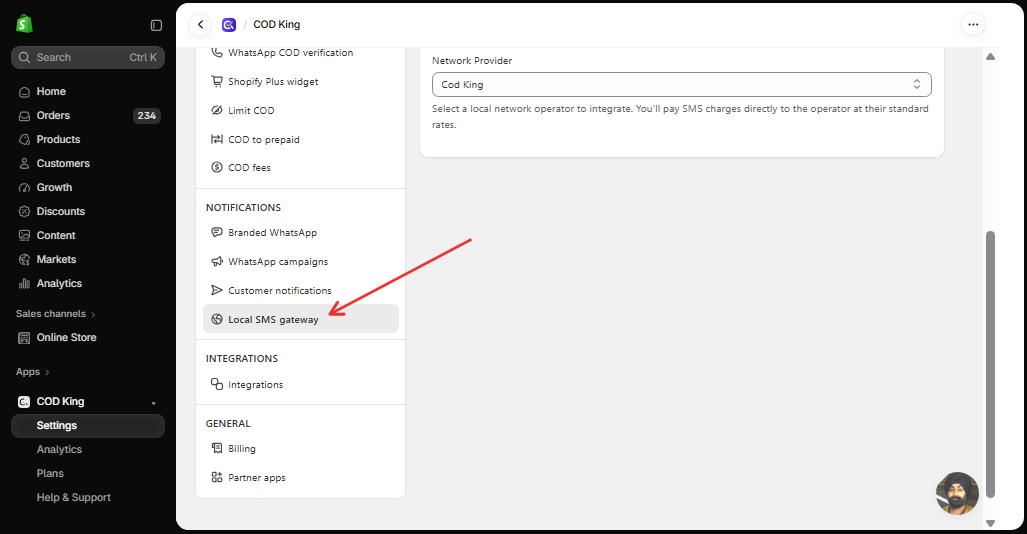Click the Products tag icon
The image size is (1027, 534).
point(24,140)
